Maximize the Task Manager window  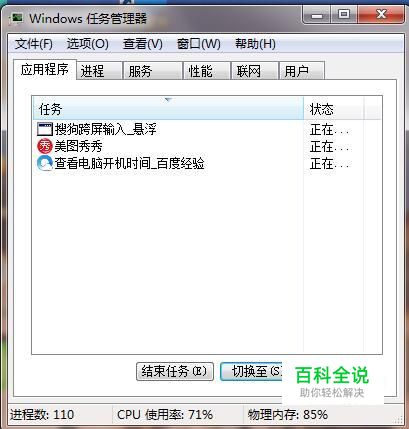tap(344, 14)
